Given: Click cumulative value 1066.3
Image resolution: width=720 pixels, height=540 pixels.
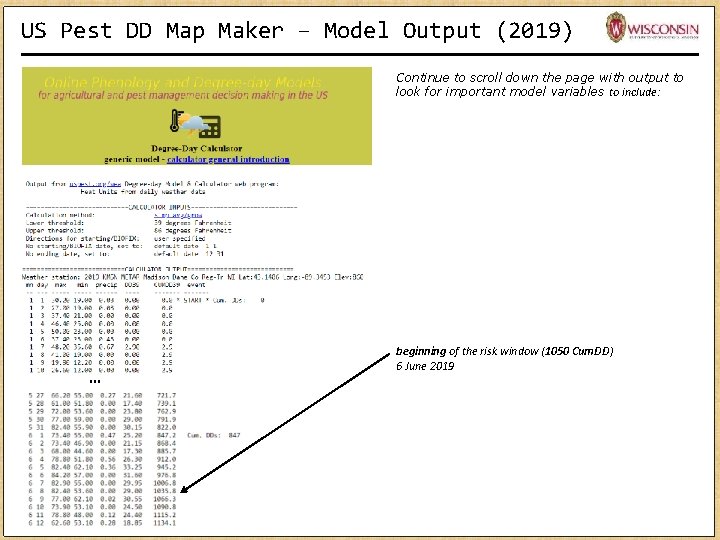Looking at the screenshot, I should pos(164,499).
